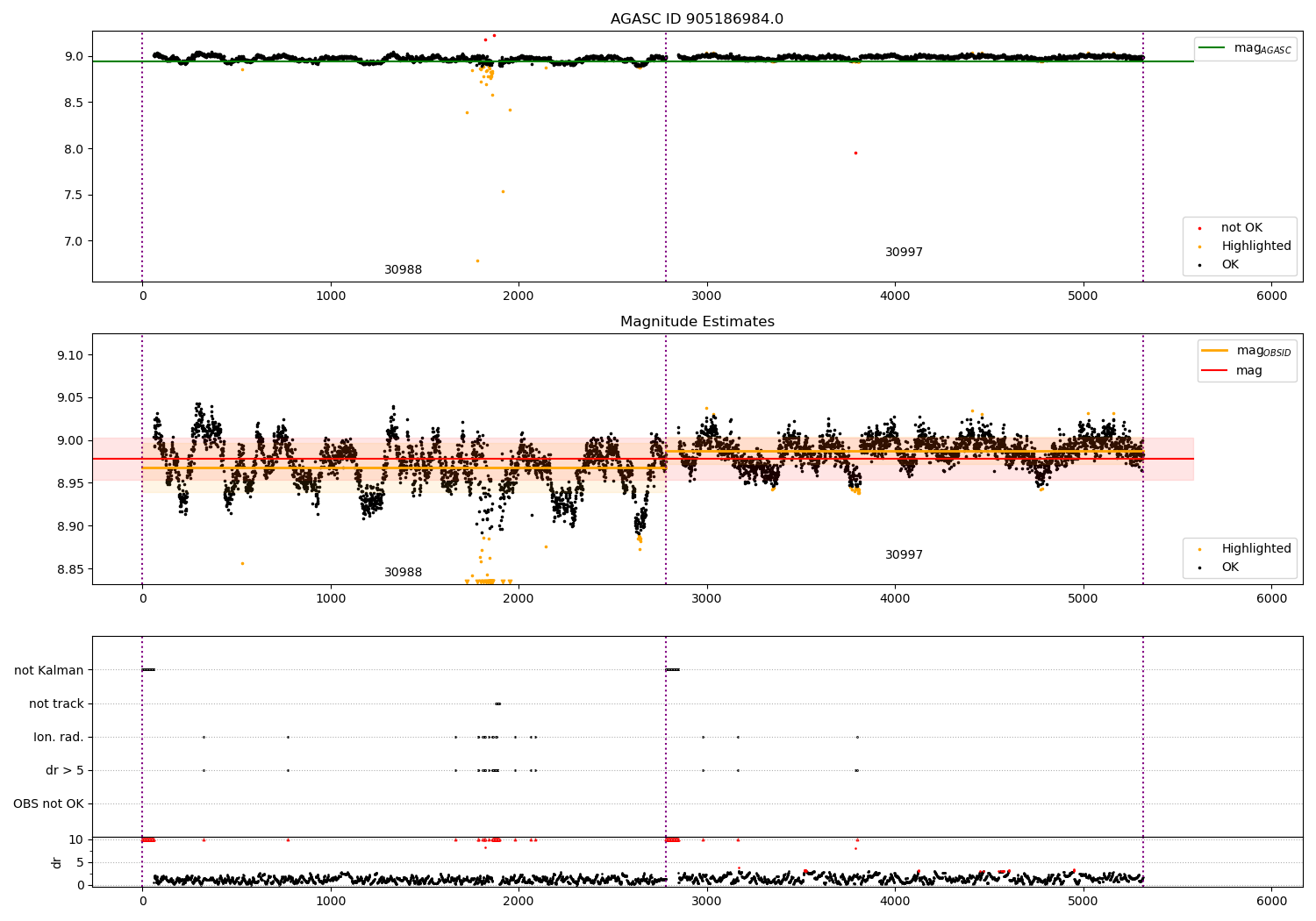Click y-axis tick '9.10' in middle plot

(x=71, y=355)
